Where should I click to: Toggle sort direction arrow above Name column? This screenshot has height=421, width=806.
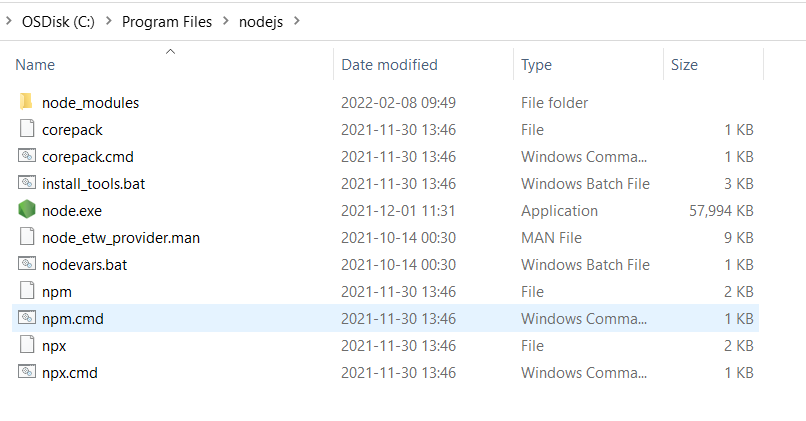click(x=171, y=51)
